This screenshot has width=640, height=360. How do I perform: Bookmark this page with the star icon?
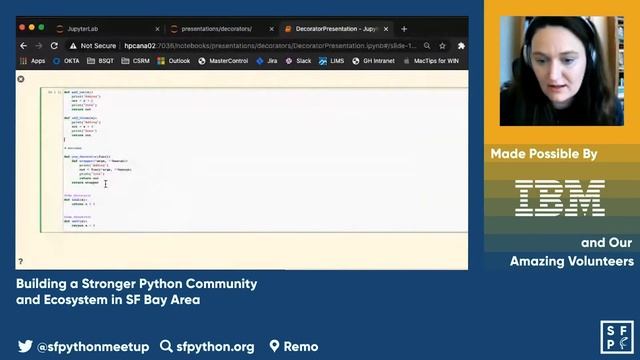[x=442, y=46]
